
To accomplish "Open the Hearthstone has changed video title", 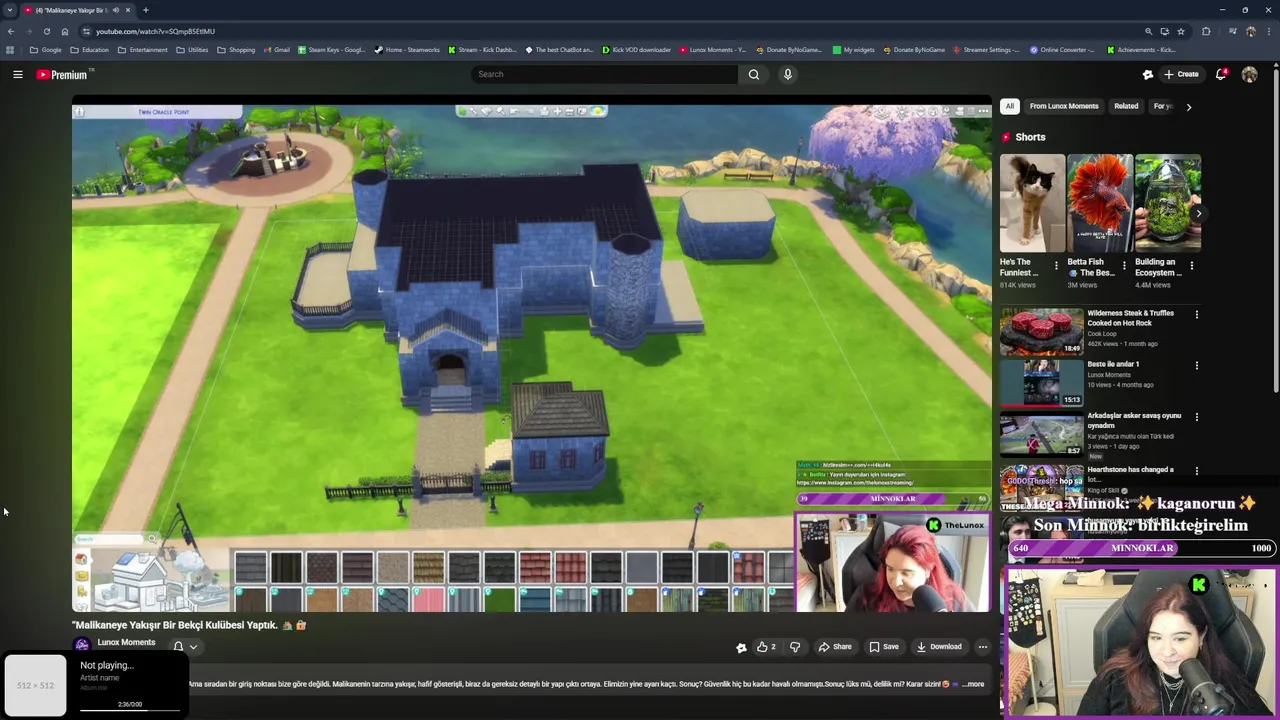I will (x=1131, y=474).
